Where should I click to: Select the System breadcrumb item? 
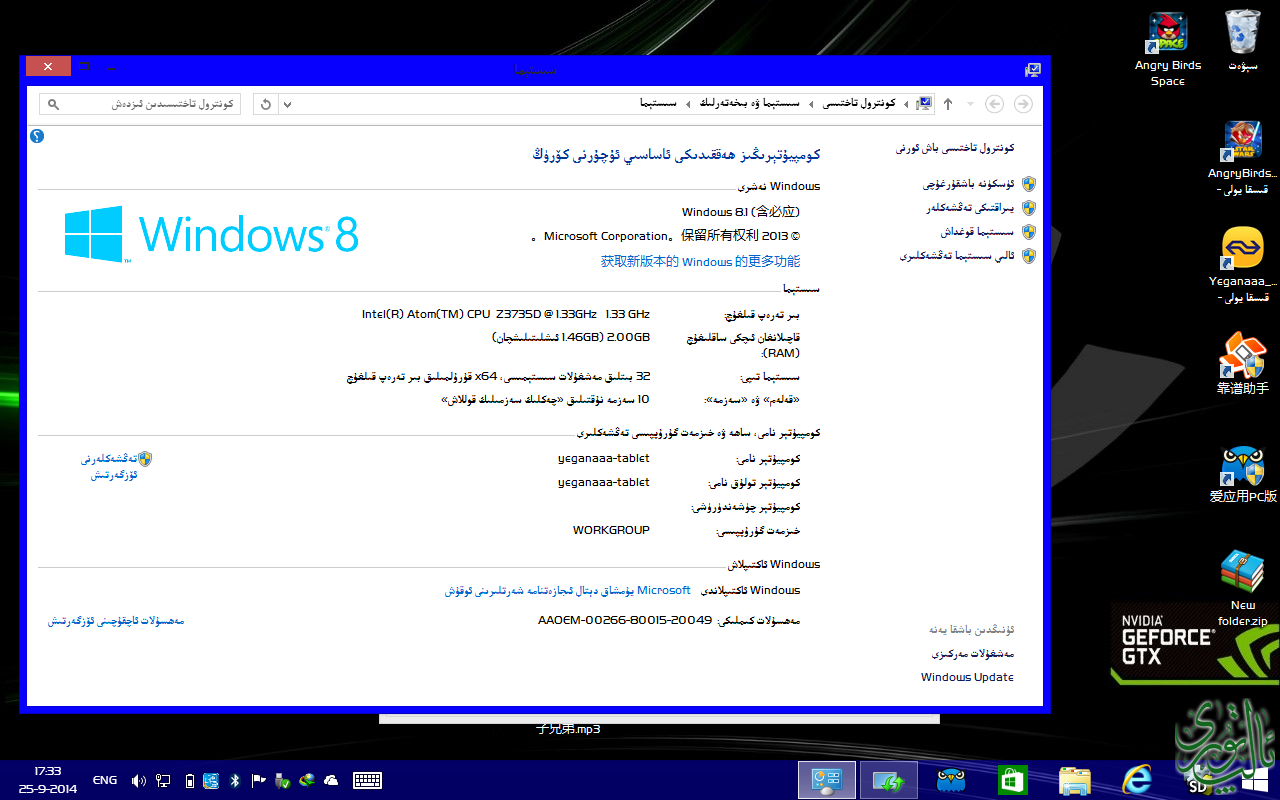point(659,103)
